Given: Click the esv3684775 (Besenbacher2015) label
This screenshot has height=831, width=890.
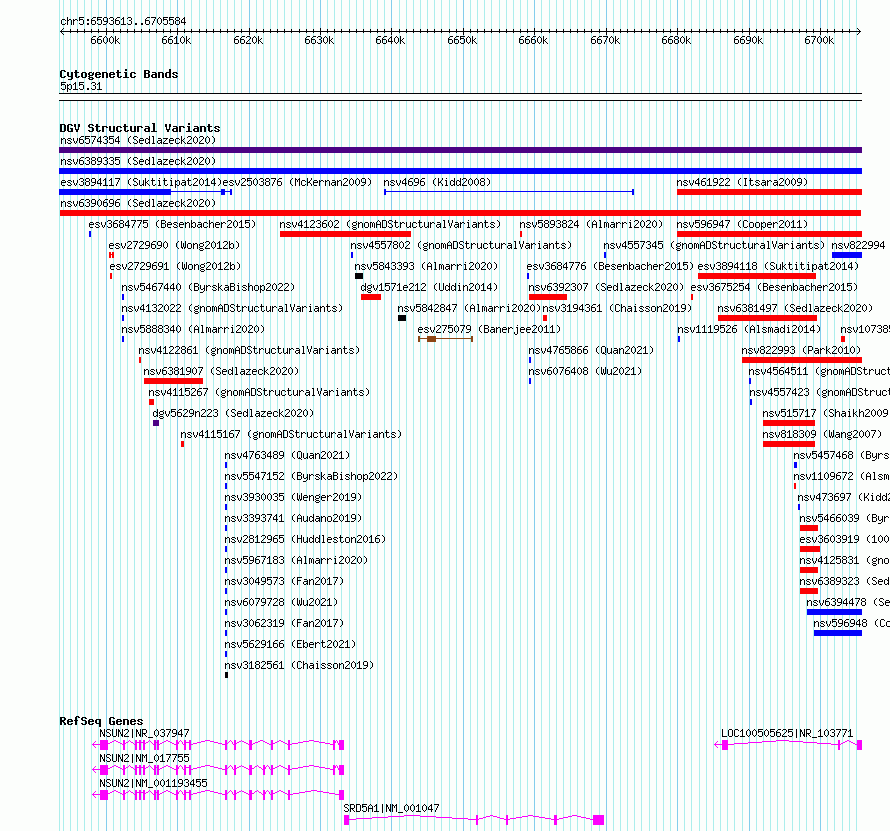Looking at the screenshot, I should point(172,224).
